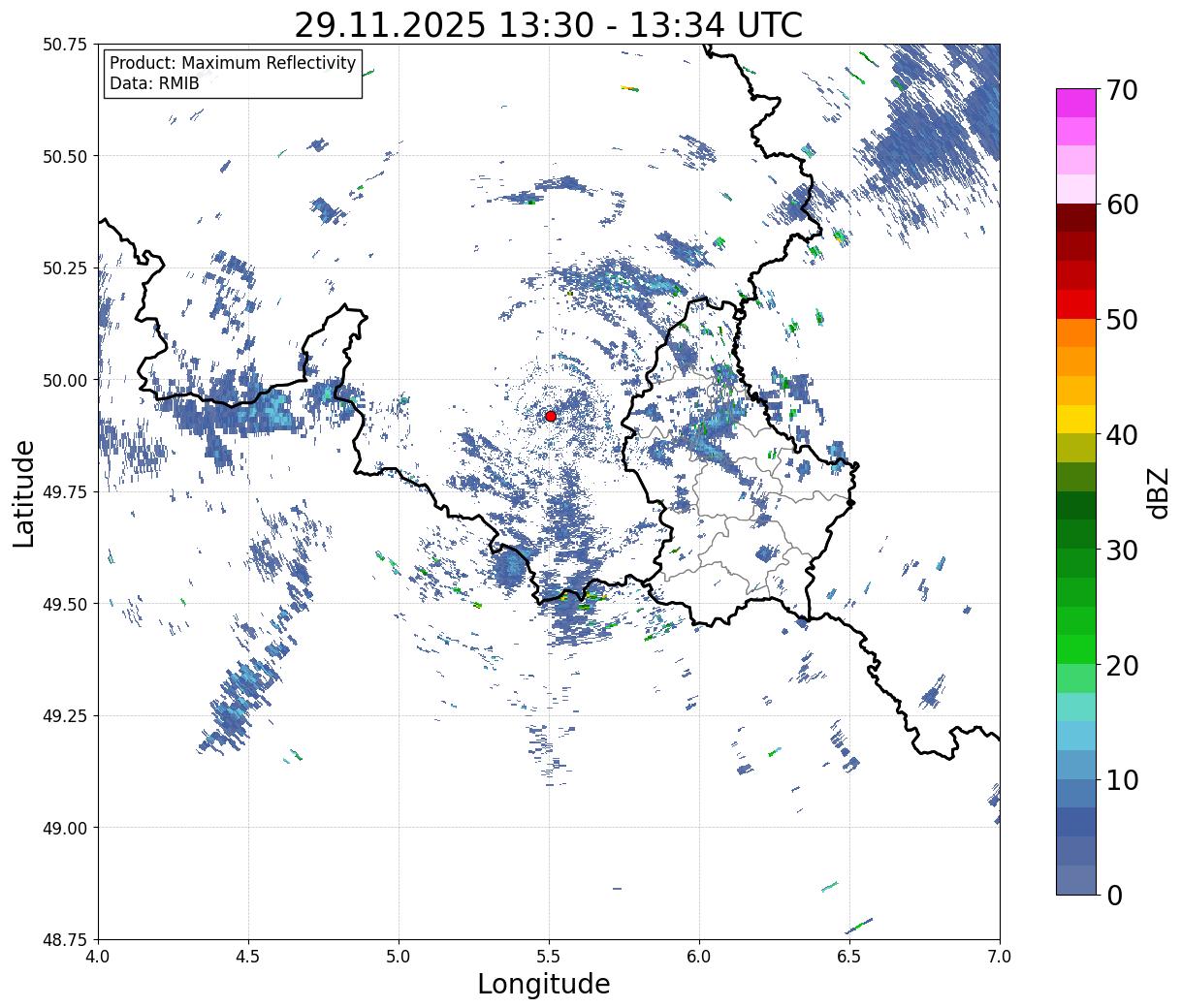The image size is (1182, 1008).
Task: Click the "Latitude" axis label
Action: 24,492
